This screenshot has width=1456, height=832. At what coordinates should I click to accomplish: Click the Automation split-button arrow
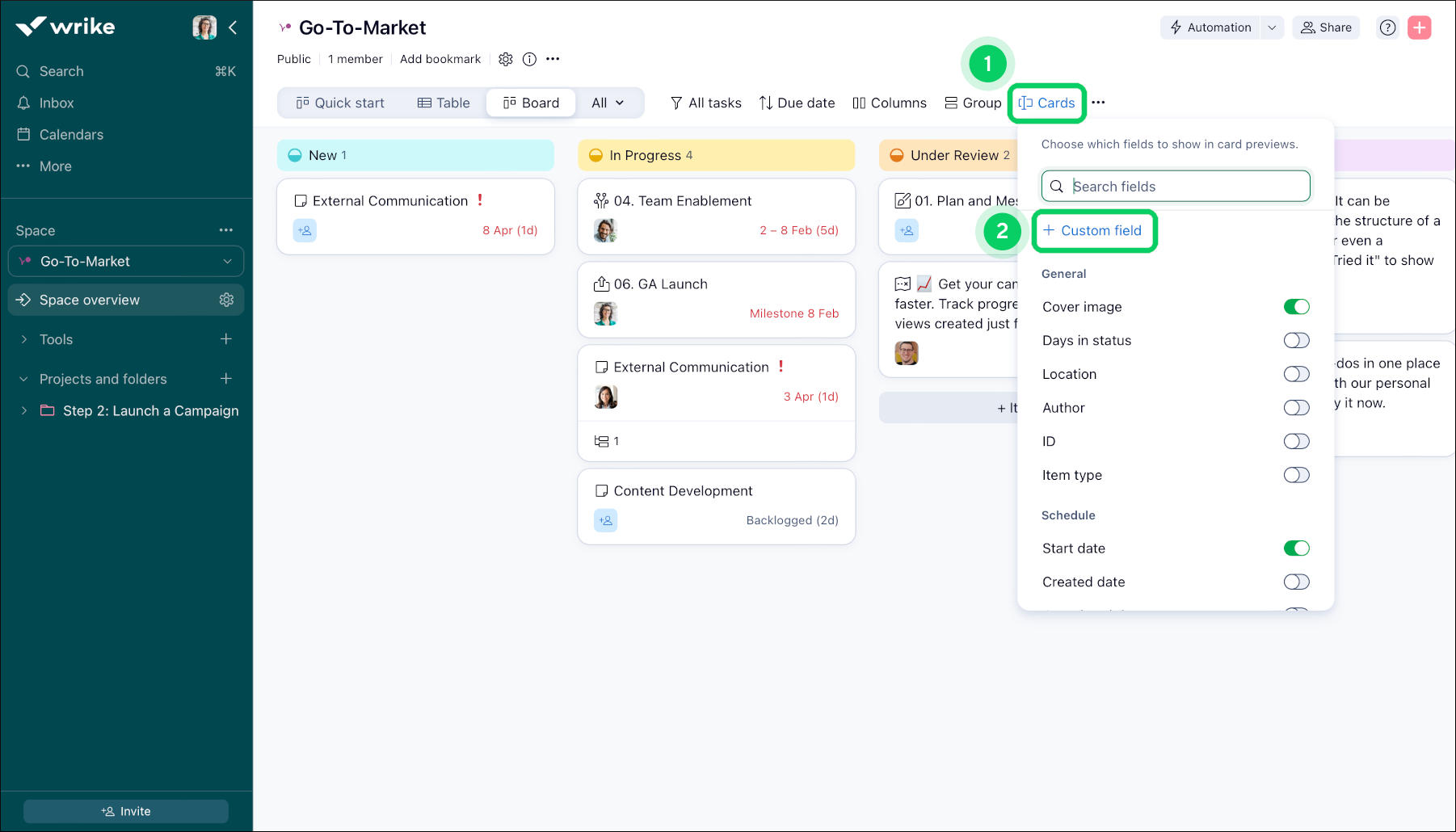(1273, 27)
